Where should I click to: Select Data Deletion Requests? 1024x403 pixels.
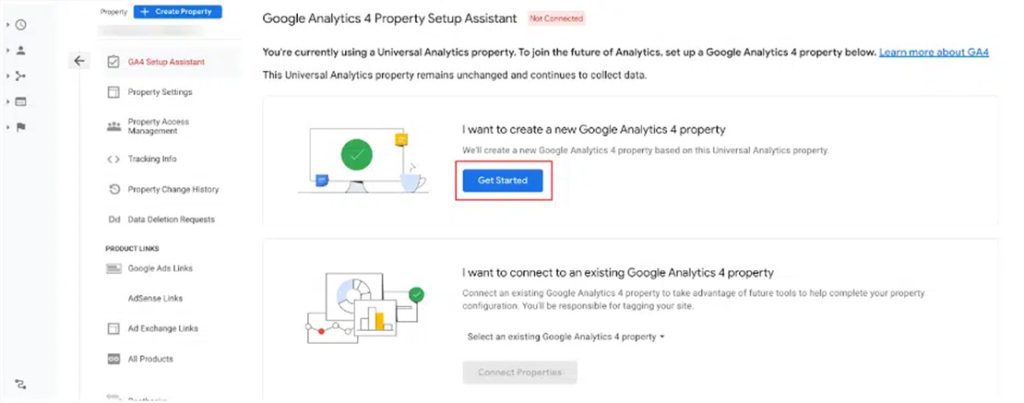[x=170, y=220]
